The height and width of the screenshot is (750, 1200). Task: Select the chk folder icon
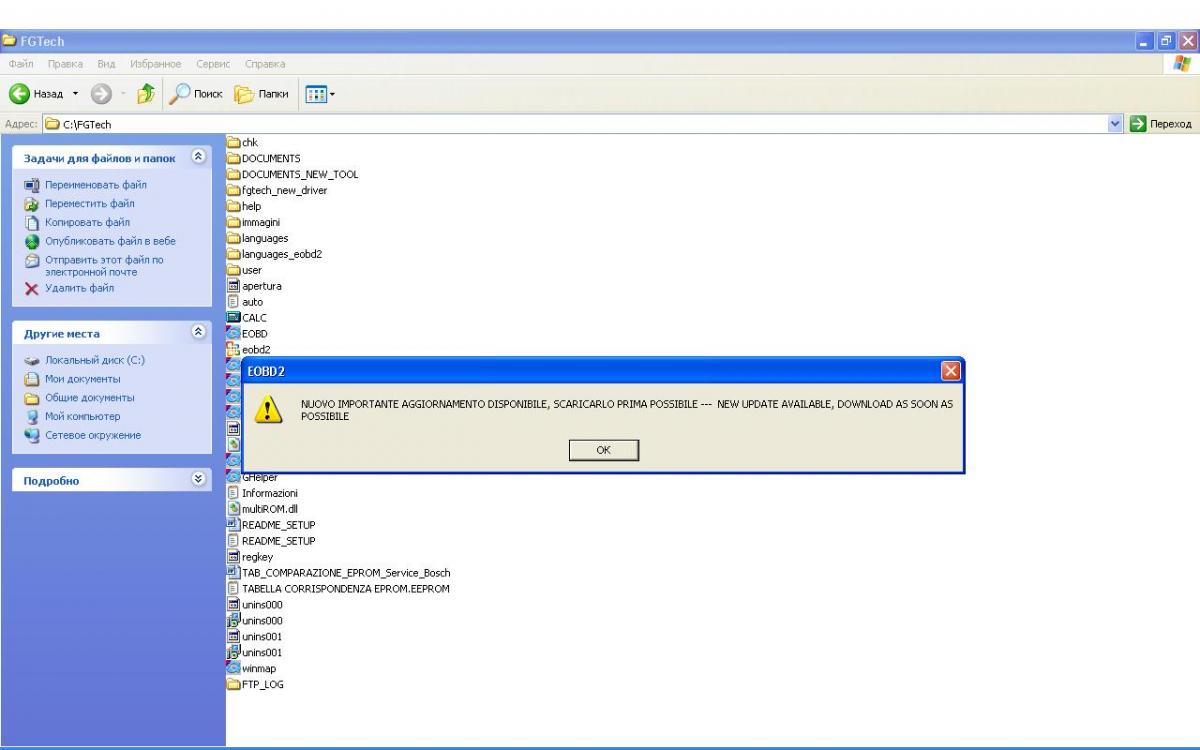pos(234,142)
